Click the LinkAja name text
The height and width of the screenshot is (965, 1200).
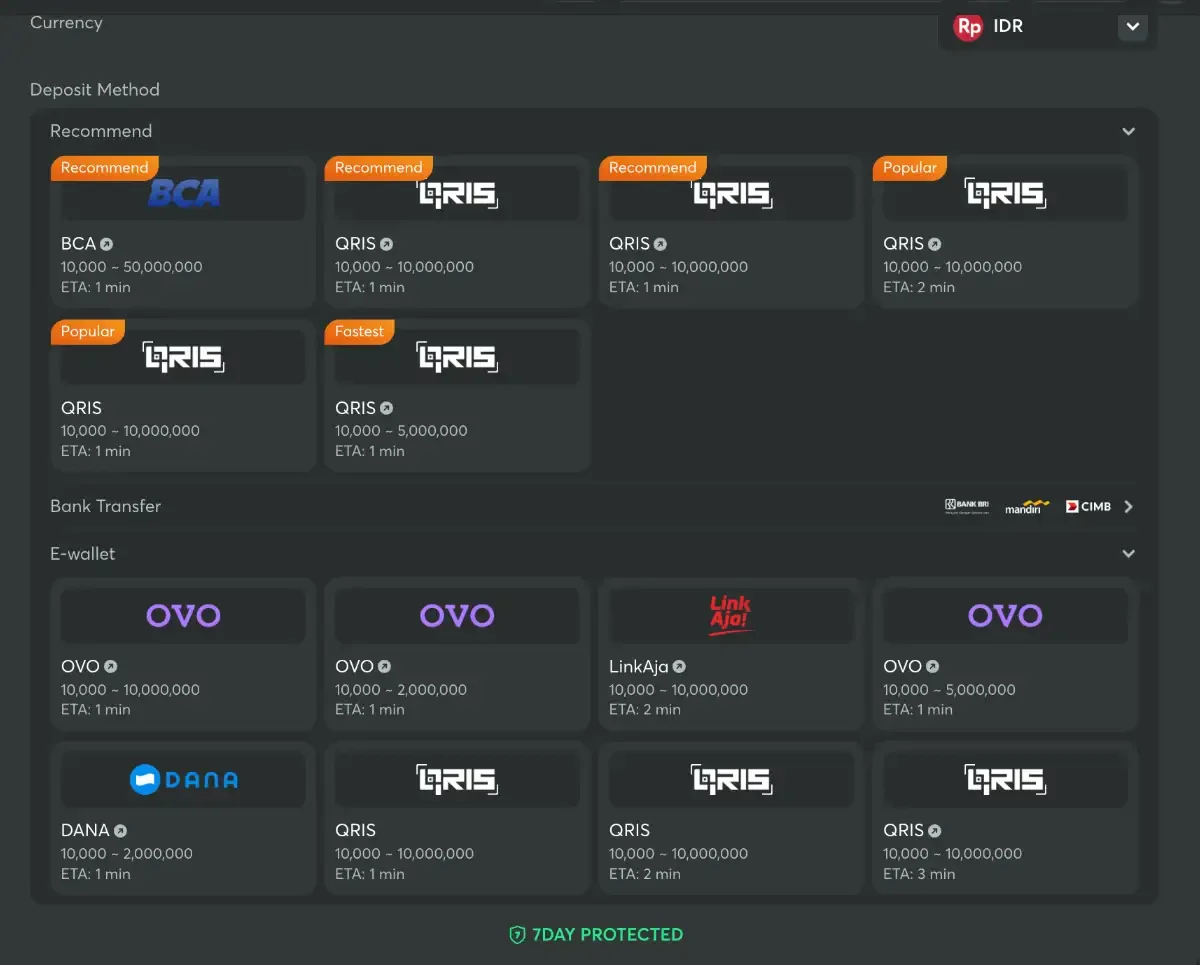639,667
